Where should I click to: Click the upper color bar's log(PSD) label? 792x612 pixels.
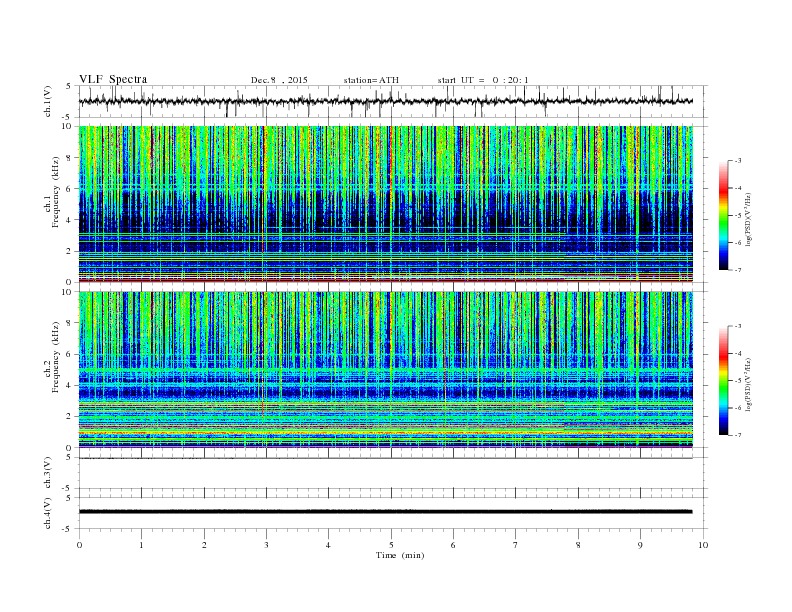748,220
